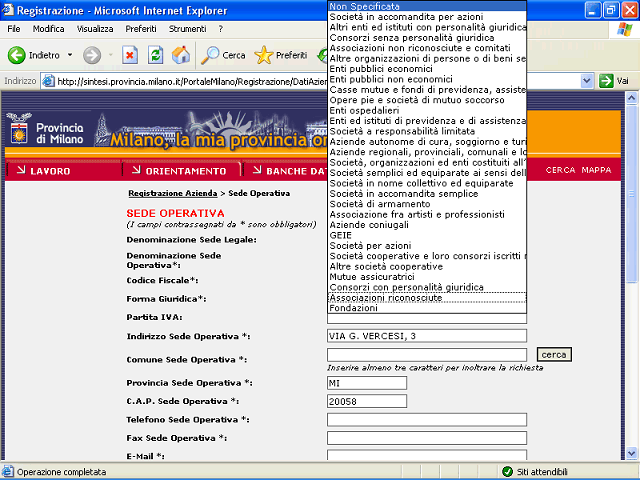This screenshot has width=640, height=480.
Task: Select 'Fondazioni' option in list
Action: (x=427, y=308)
